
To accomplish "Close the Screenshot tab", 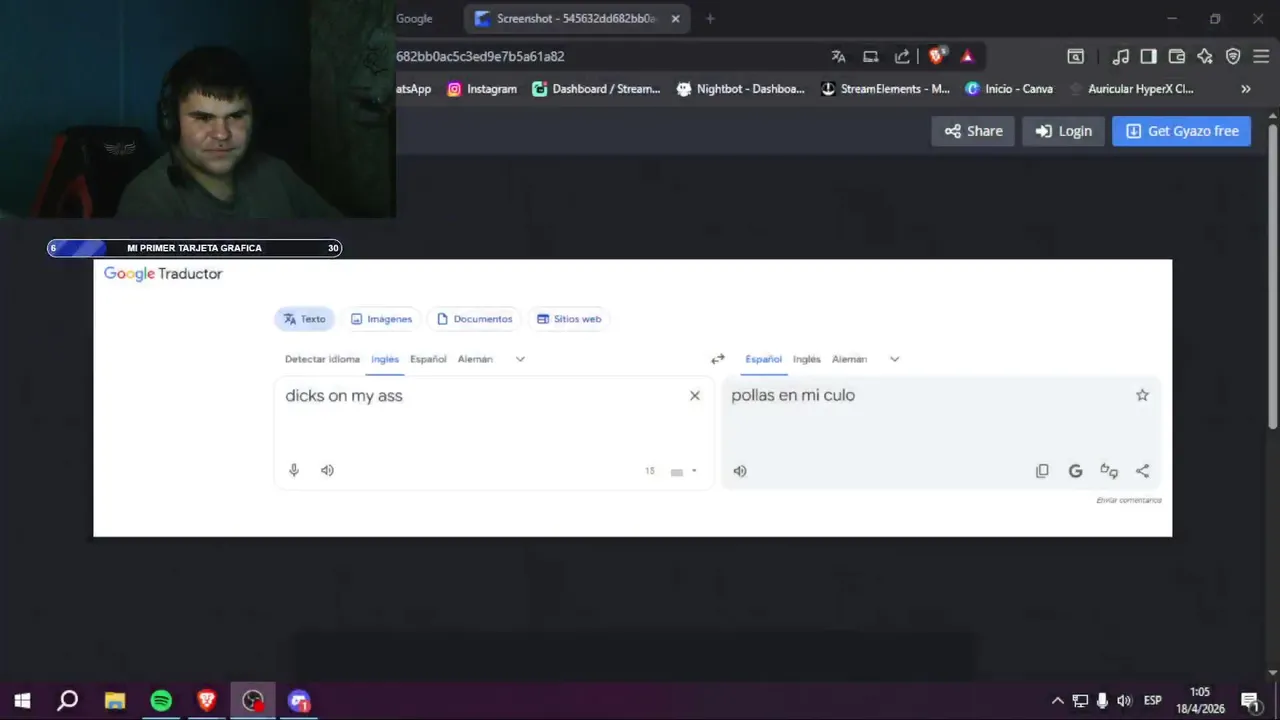I will tap(676, 18).
